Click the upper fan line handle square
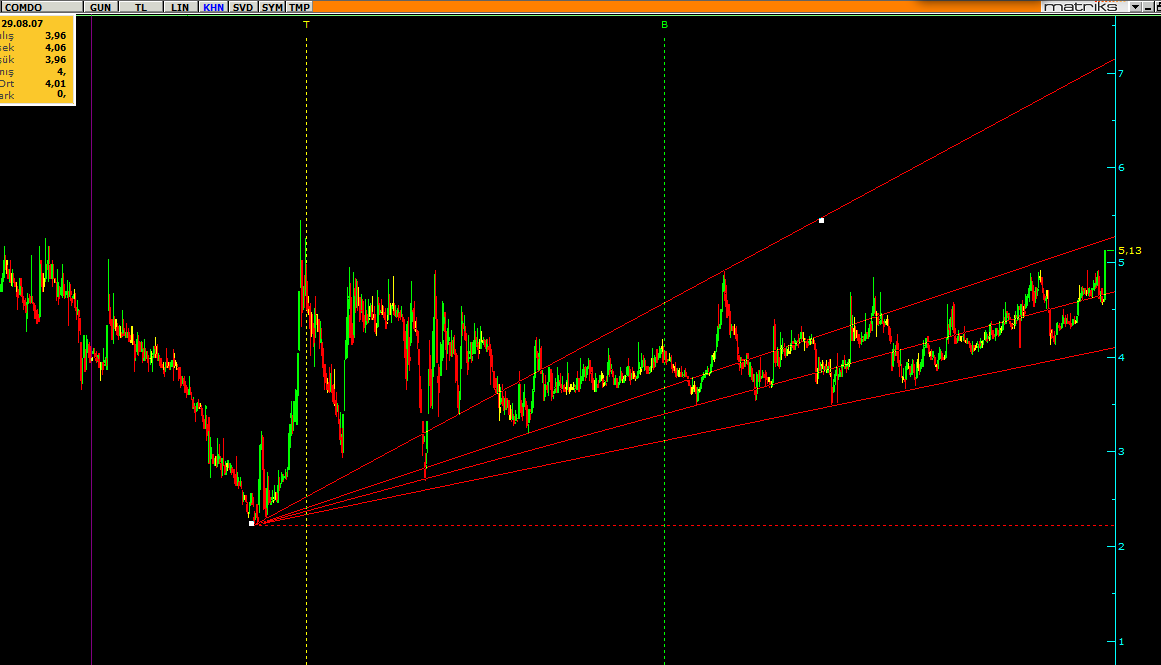The image size is (1161, 665). [x=821, y=221]
